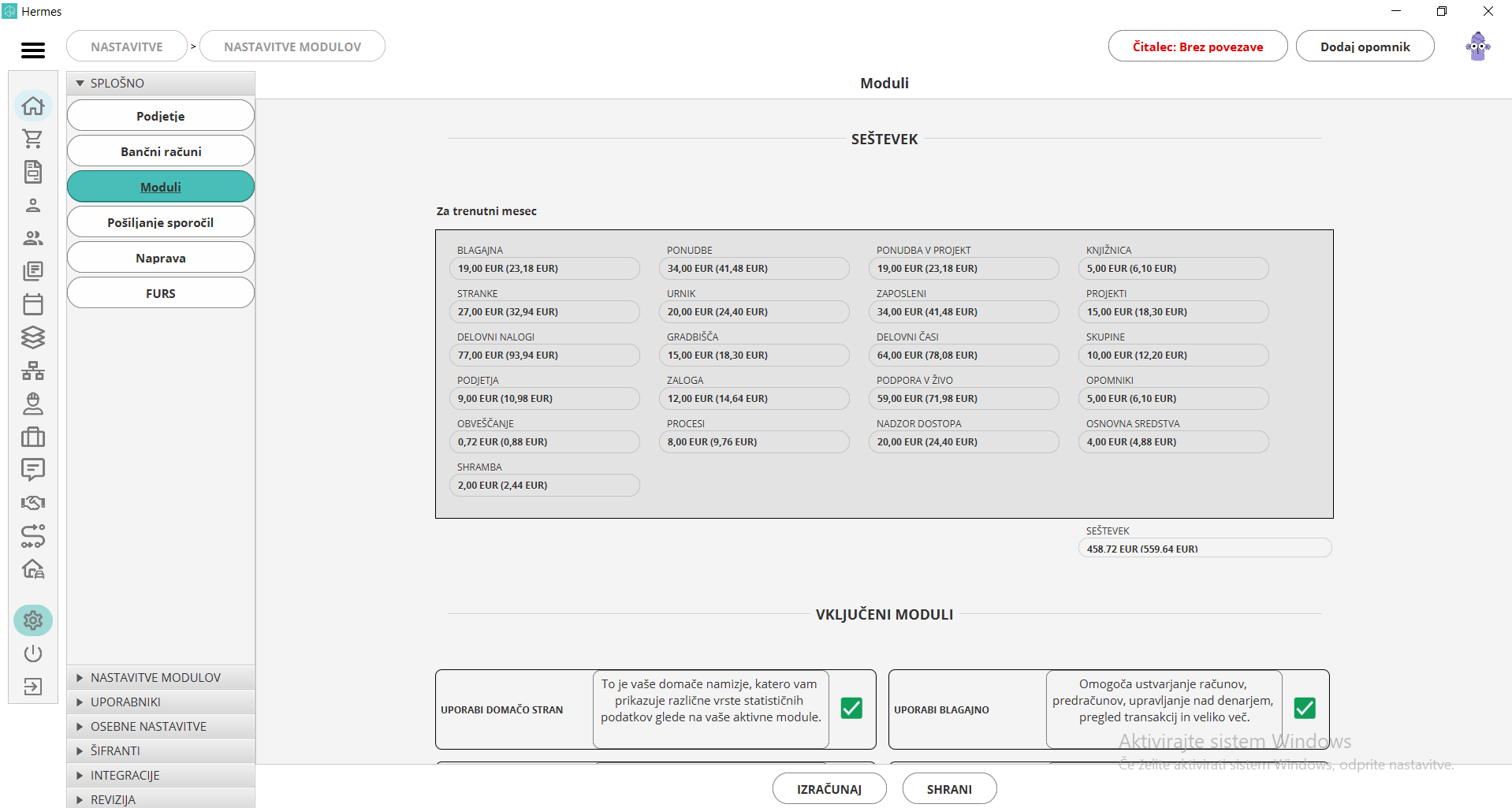This screenshot has height=808, width=1512.
Task: Click the IZRAČUNAJ button
Action: 829,789
